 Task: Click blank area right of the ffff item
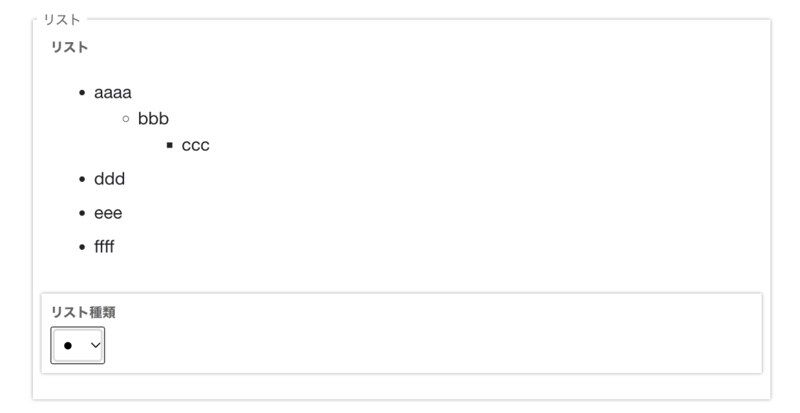point(400,247)
